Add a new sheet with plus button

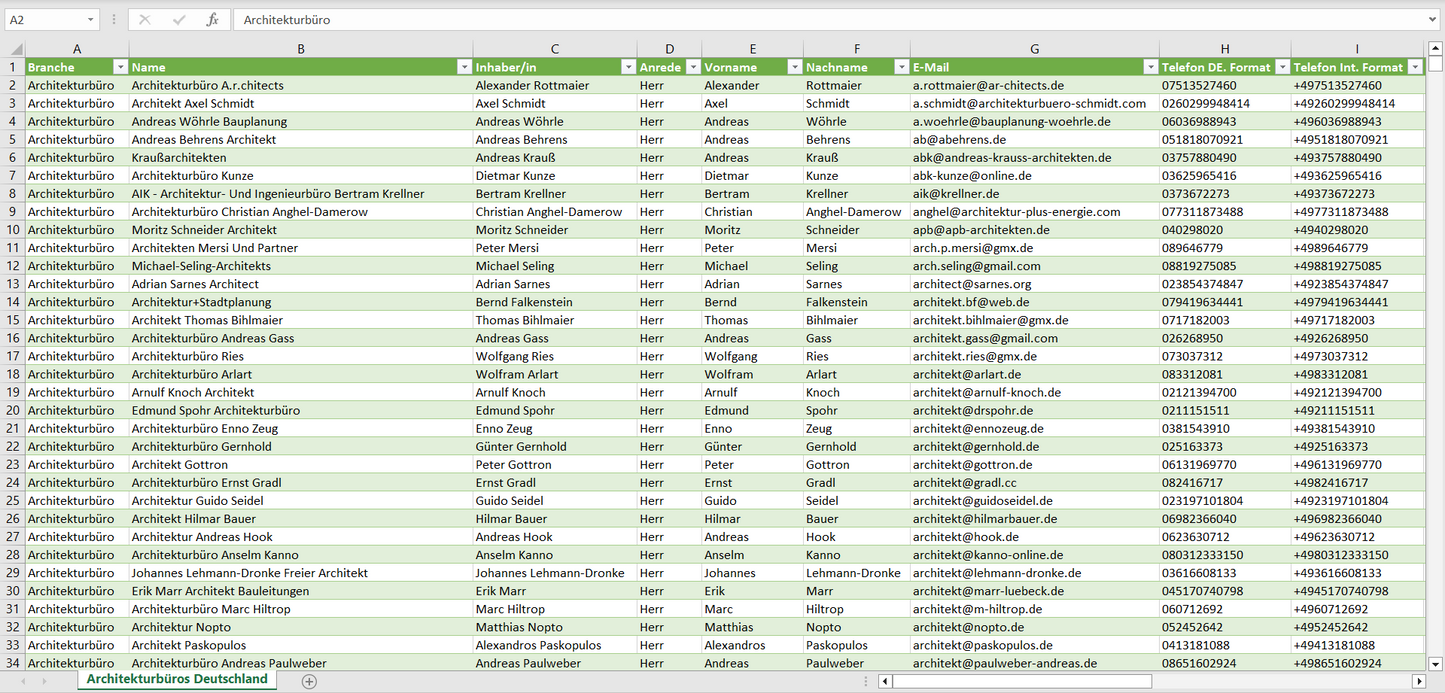point(309,681)
